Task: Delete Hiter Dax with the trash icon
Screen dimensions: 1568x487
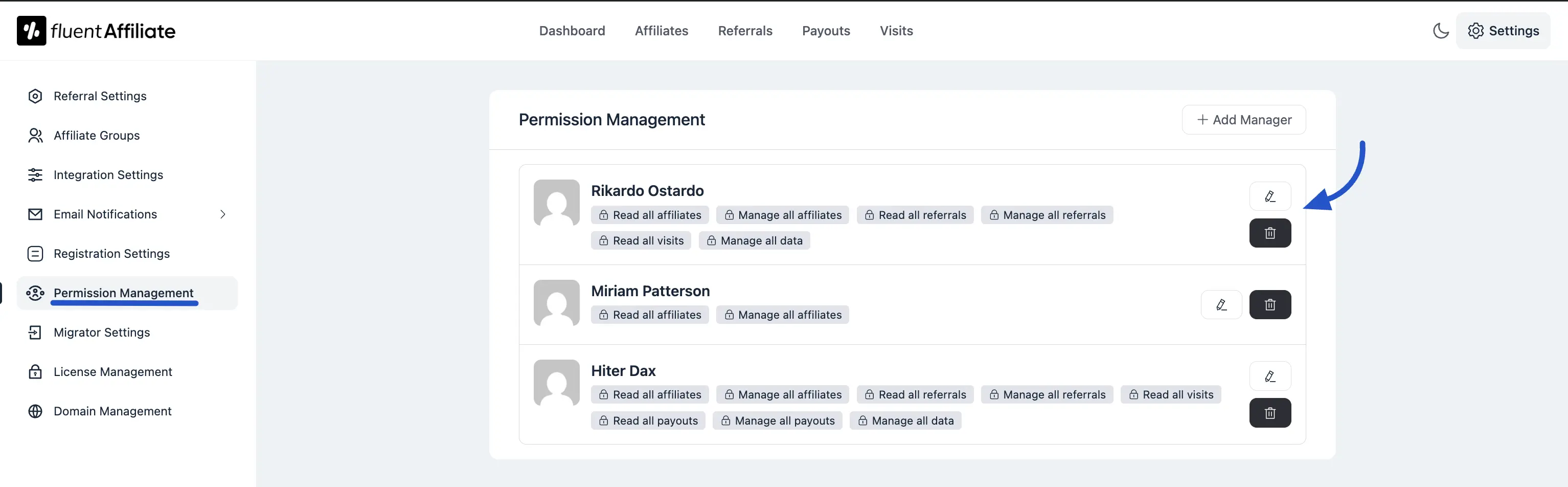Action: click(1270, 412)
